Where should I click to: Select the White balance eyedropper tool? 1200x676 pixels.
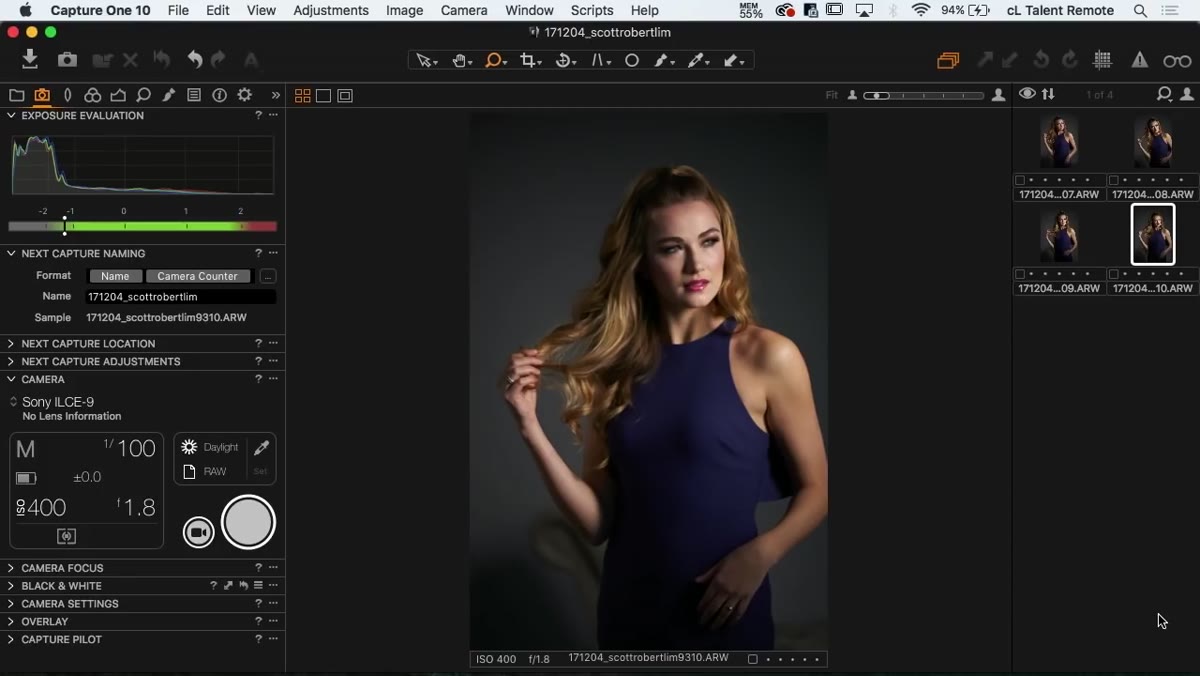[697, 61]
